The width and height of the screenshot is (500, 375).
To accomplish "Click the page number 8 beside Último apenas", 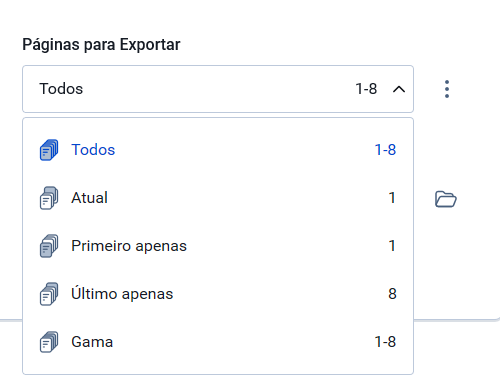I will (392, 294).
